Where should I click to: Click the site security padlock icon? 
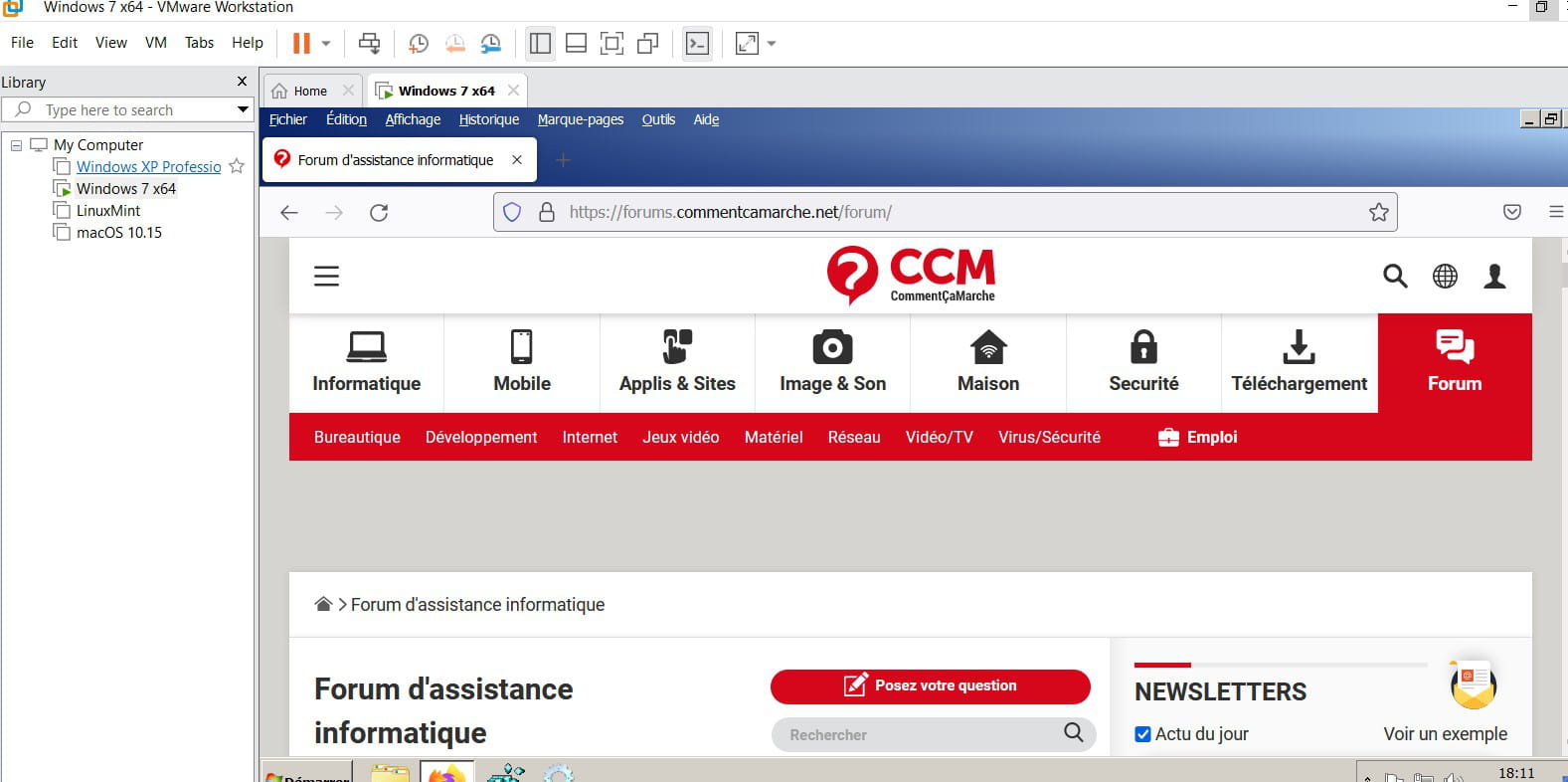[546, 212]
